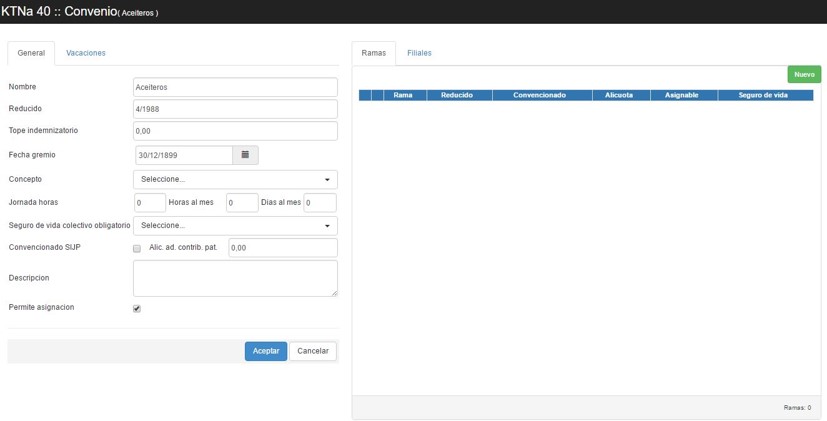Screen dimensions: 827x421
Task: Select the Jornada horas input
Action: 150,203
